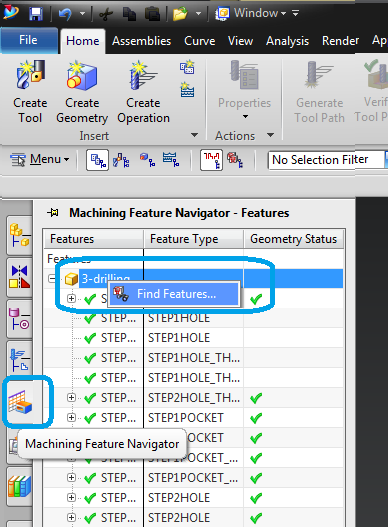Image resolution: width=388 pixels, height=527 pixels.
Task: Expand the STEP1POCKET feature row
Action: tap(71, 418)
